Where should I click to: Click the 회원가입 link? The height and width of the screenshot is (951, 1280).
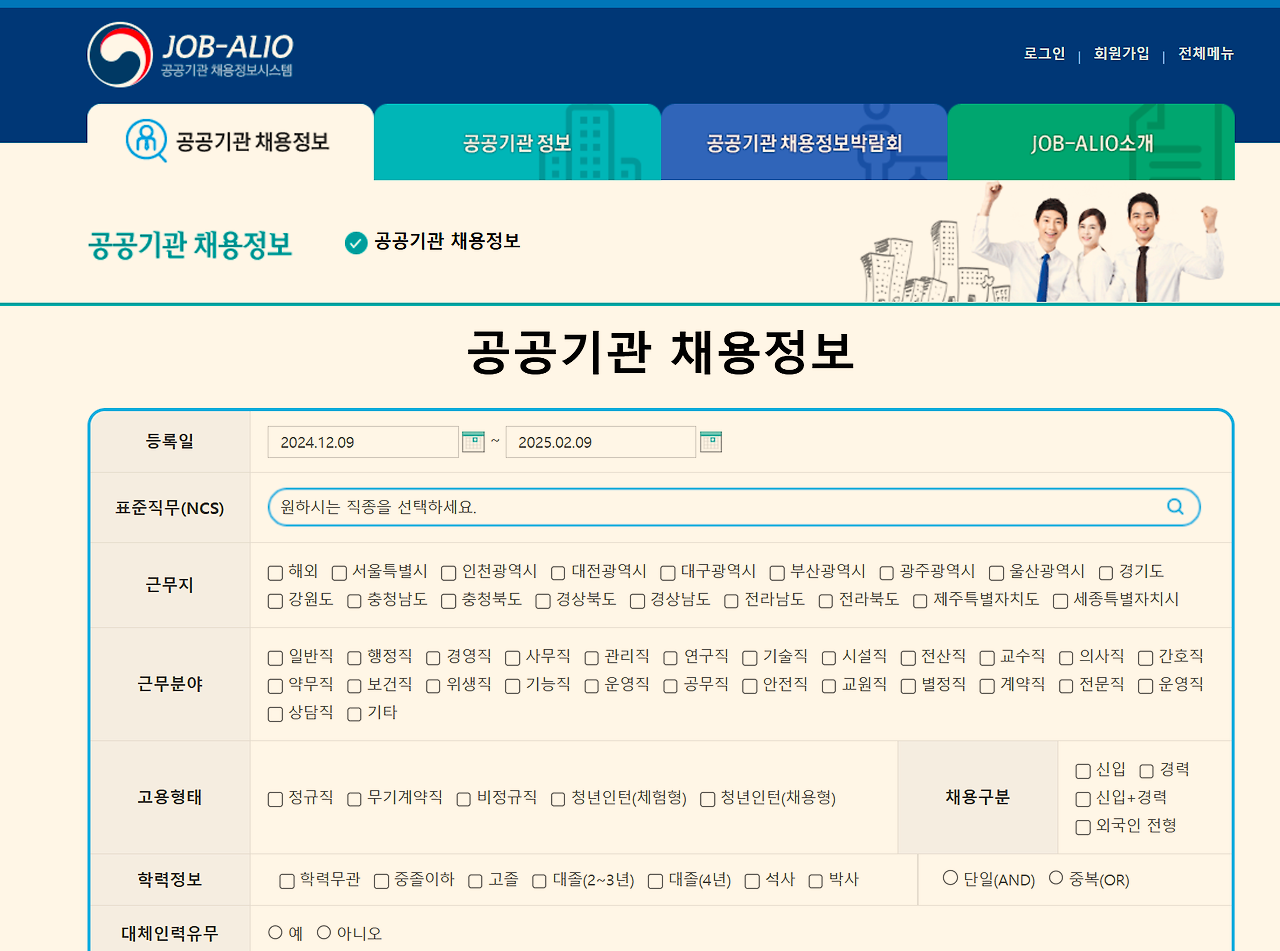click(1121, 54)
